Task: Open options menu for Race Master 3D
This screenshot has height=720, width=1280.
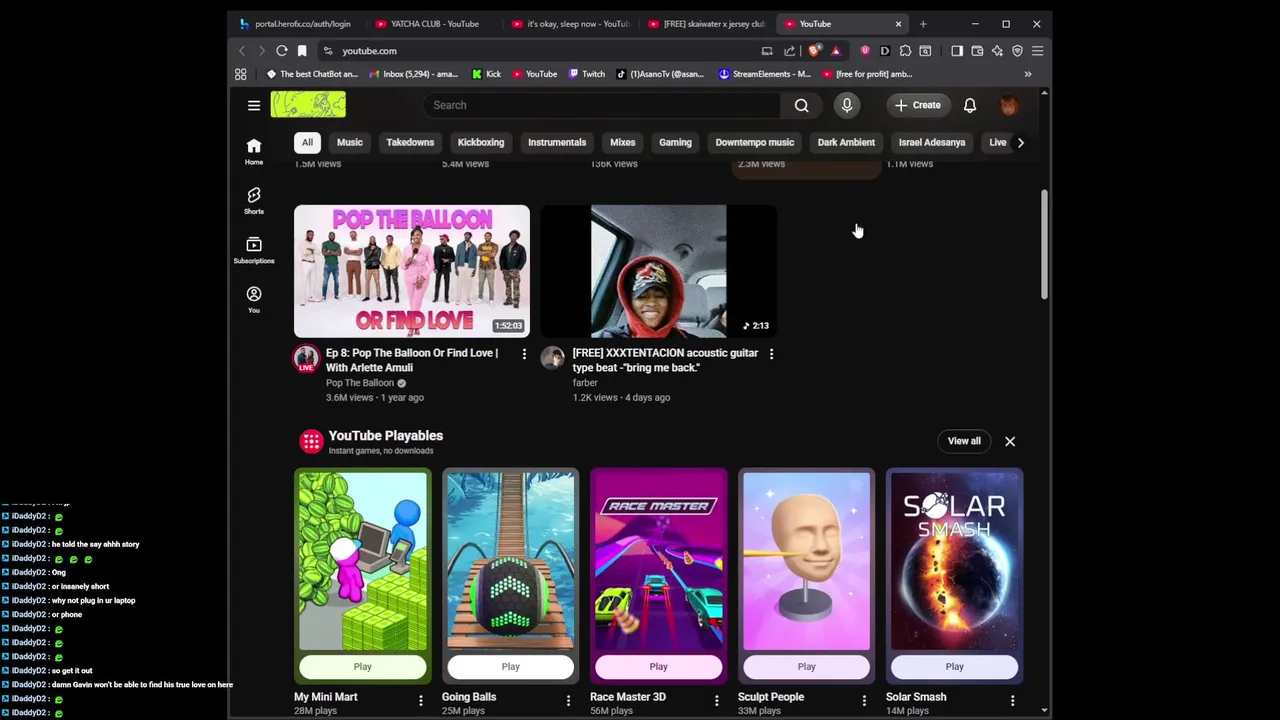Action: [716, 701]
